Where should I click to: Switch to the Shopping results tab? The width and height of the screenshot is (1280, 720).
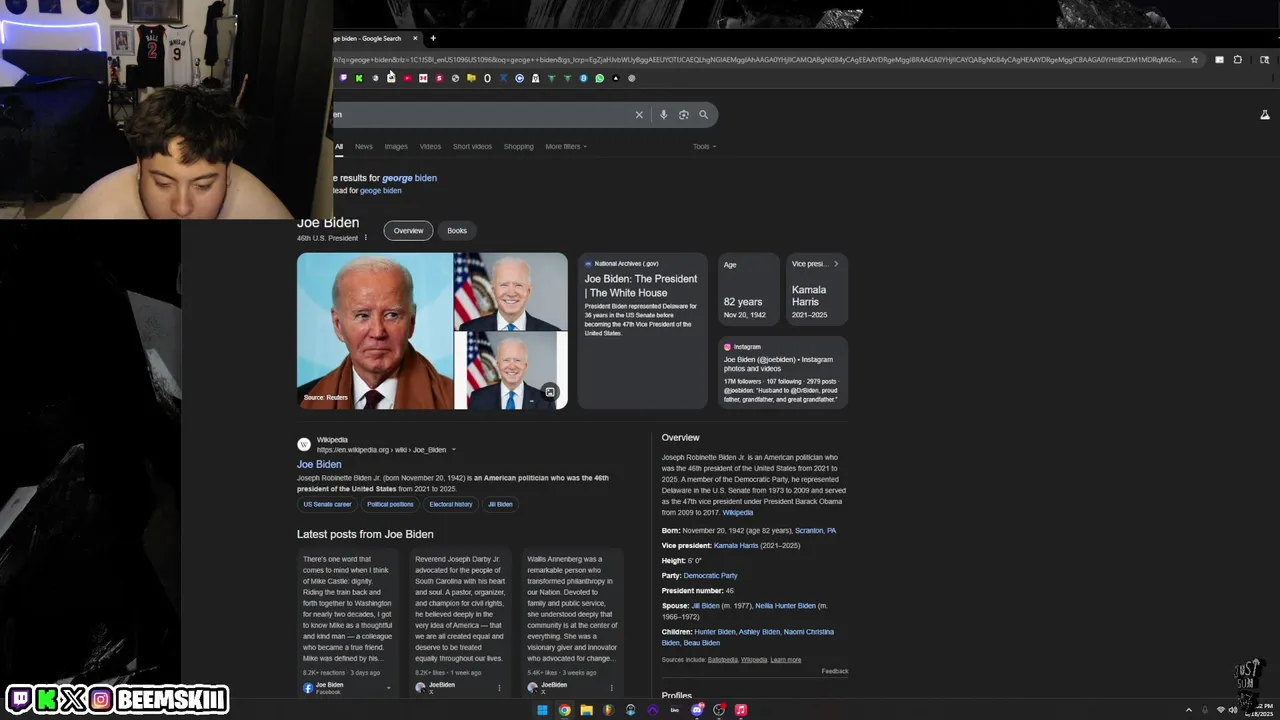pyautogui.click(x=518, y=147)
